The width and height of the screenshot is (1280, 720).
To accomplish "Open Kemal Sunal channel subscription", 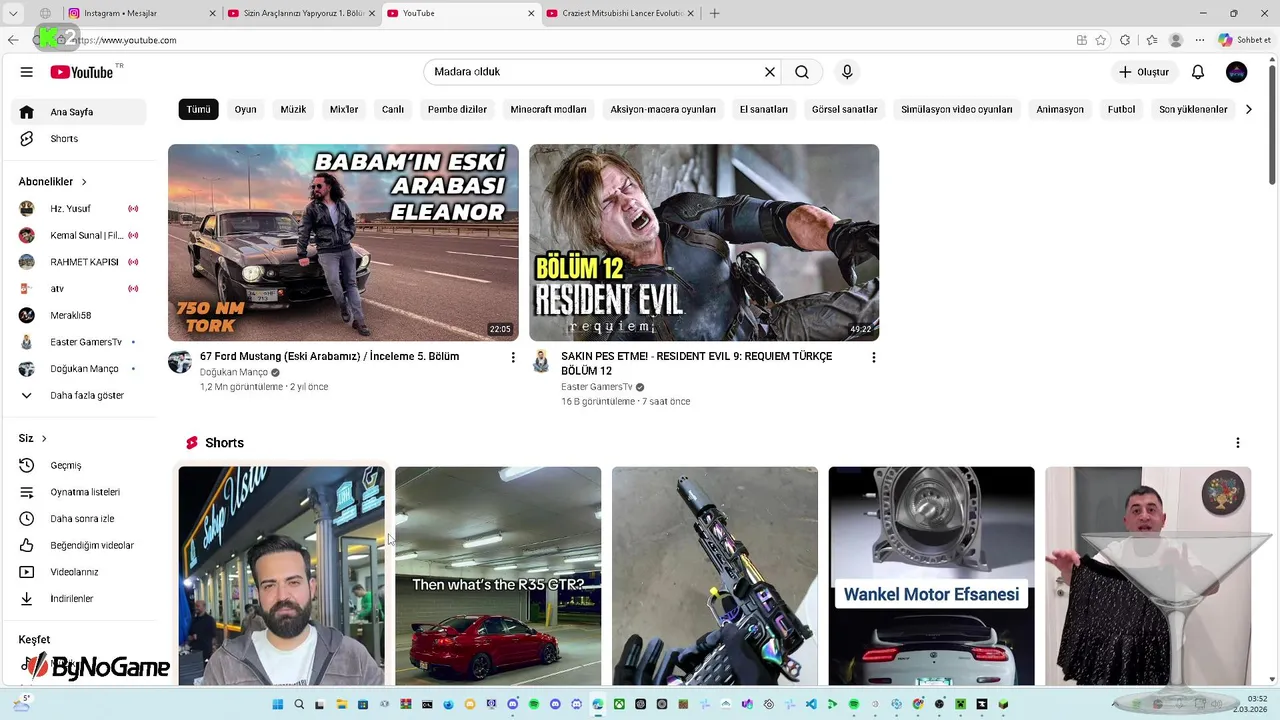I will pyautogui.click(x=80, y=235).
